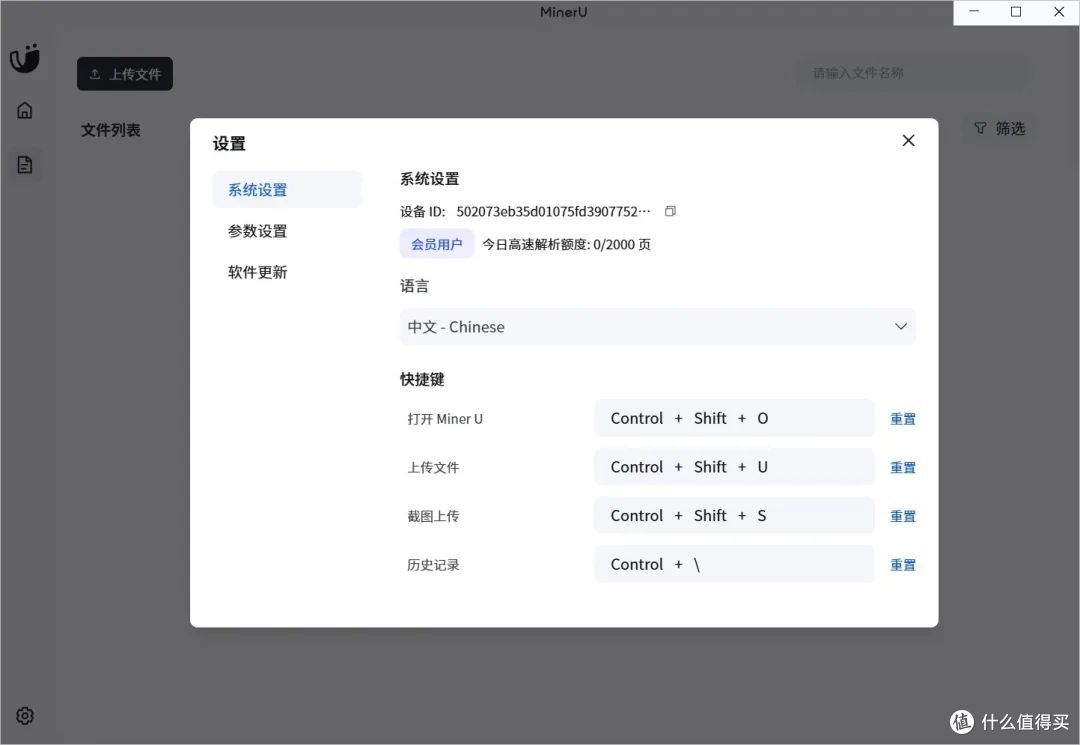1080x745 pixels.
Task: Reset the 截图上传 shortcut
Action: pos(903,516)
